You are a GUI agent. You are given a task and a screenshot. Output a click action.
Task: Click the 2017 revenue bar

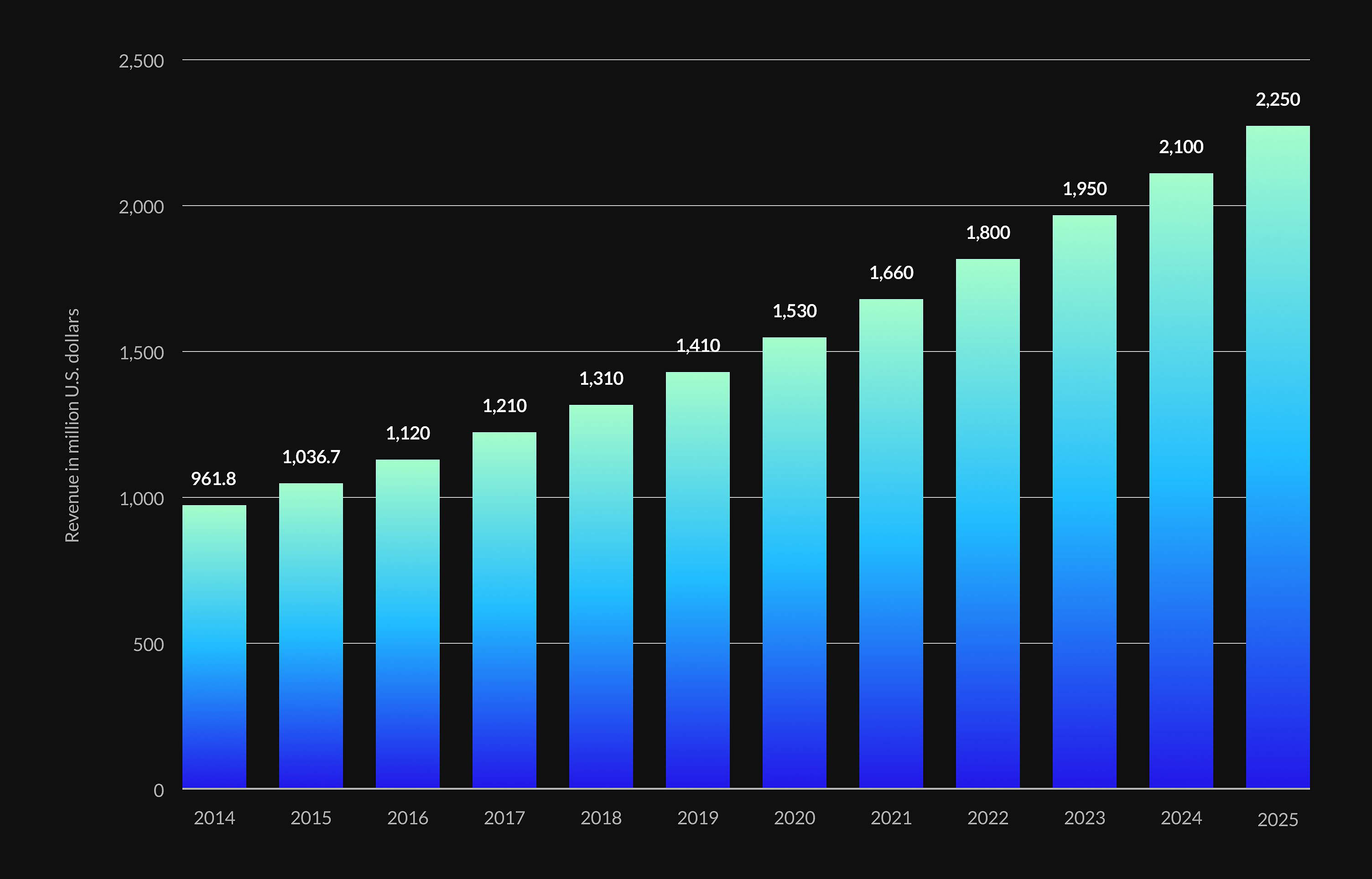click(x=504, y=610)
